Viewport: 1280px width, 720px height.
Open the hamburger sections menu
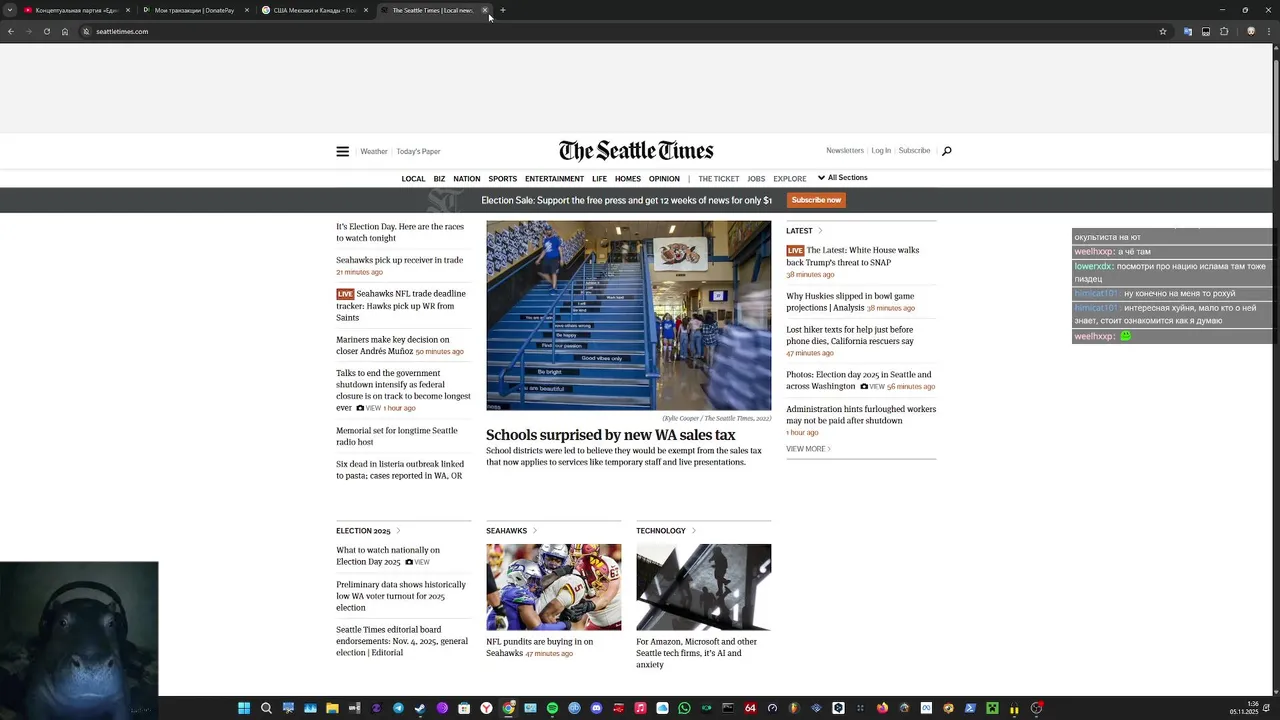(342, 151)
